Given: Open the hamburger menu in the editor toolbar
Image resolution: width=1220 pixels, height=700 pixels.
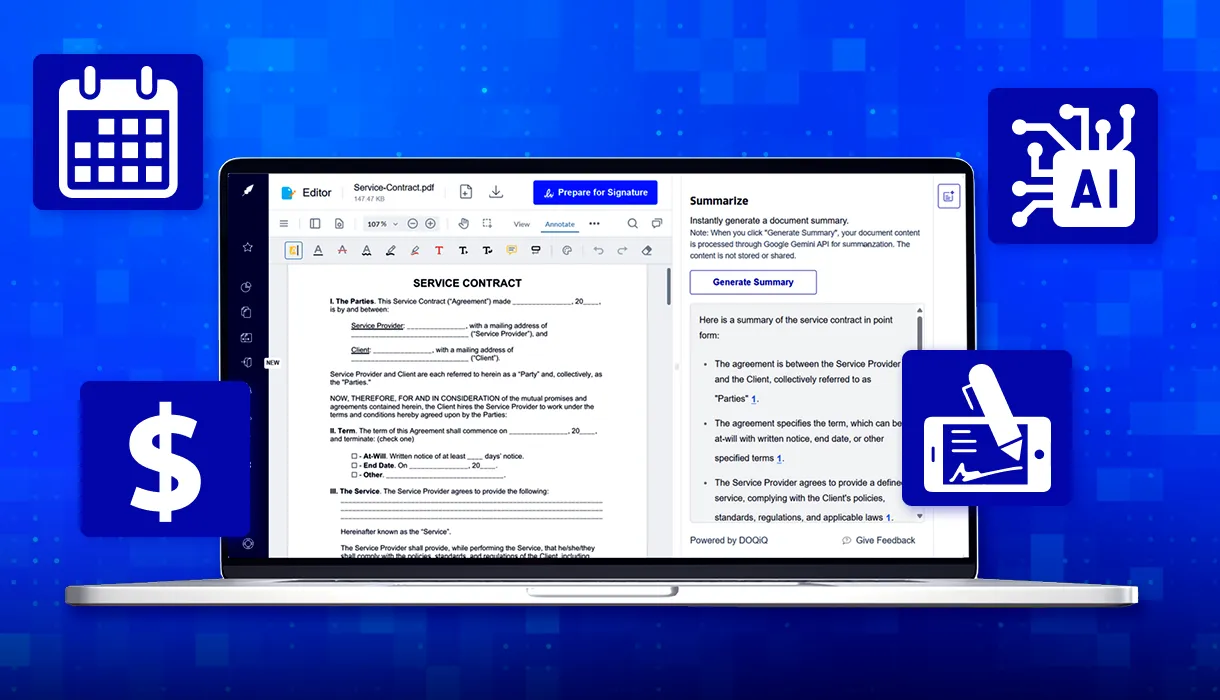Looking at the screenshot, I should pyautogui.click(x=284, y=224).
